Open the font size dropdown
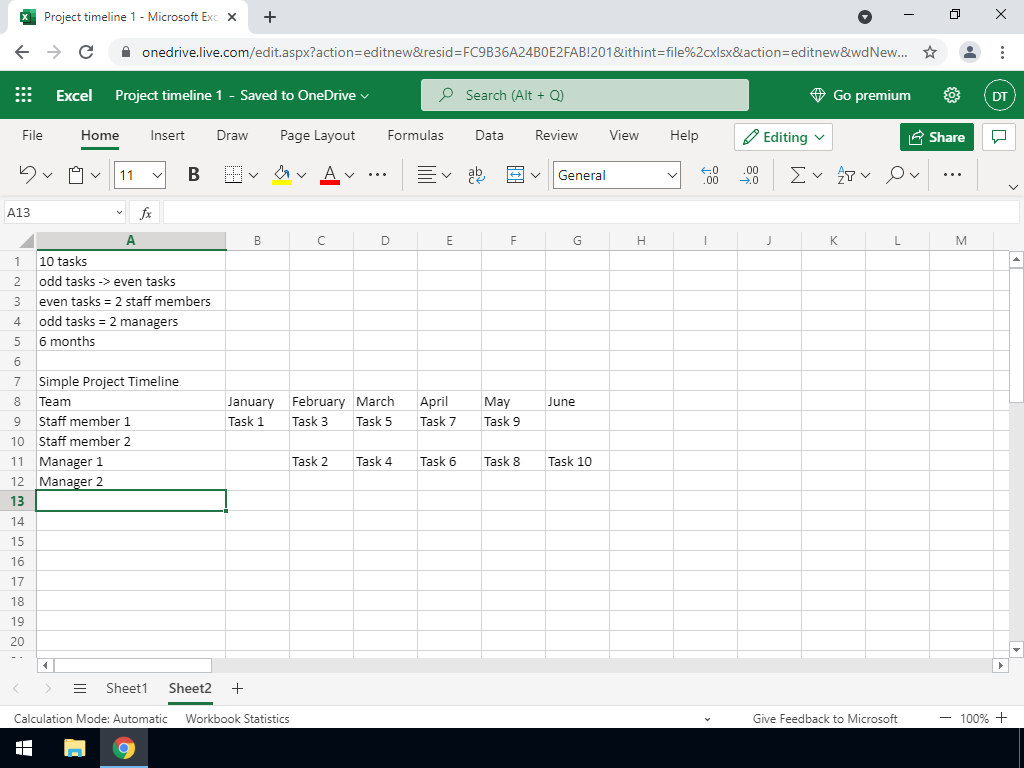The height and width of the screenshot is (768, 1024). point(157,175)
